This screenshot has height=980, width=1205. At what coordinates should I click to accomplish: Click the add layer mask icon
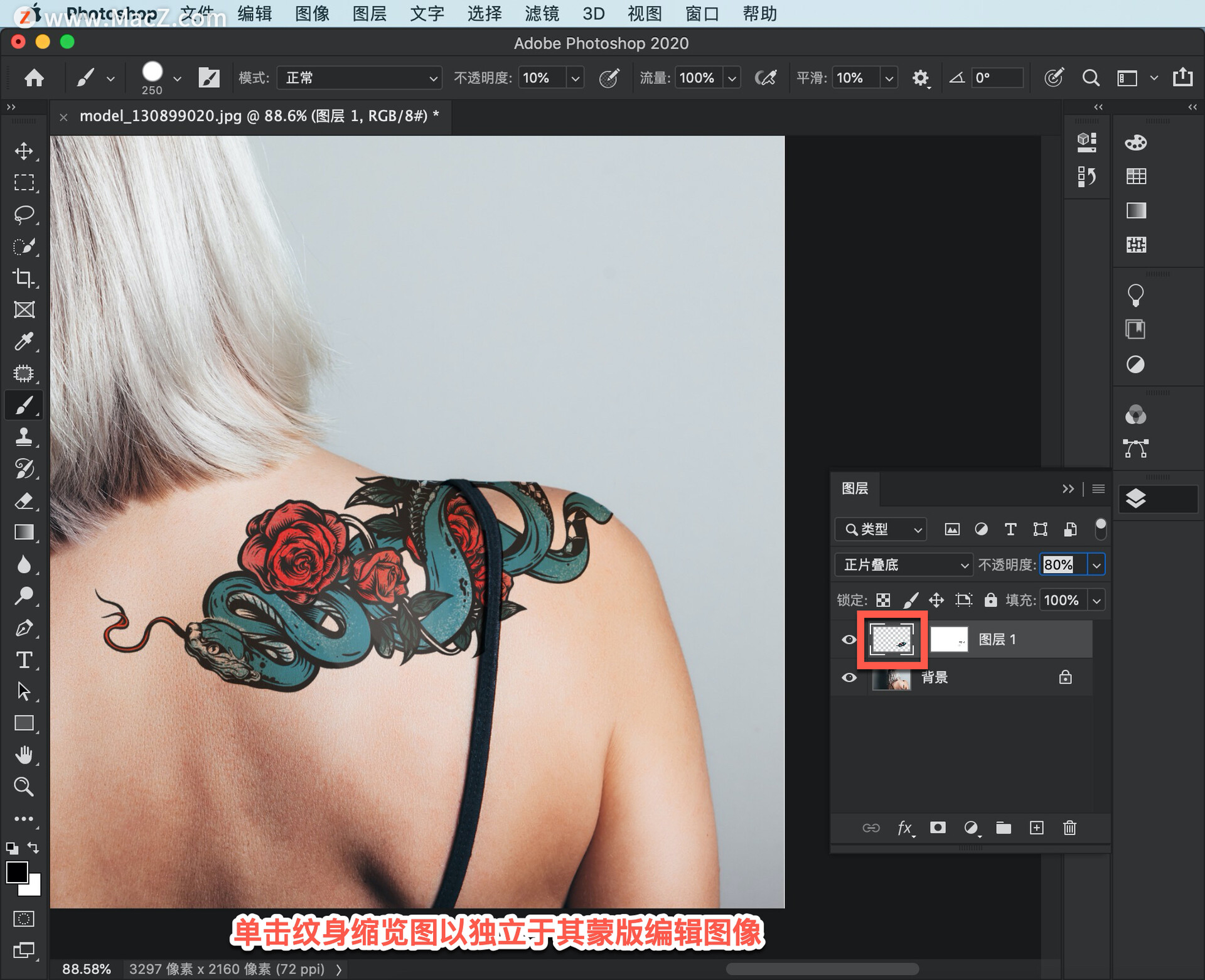[938, 828]
